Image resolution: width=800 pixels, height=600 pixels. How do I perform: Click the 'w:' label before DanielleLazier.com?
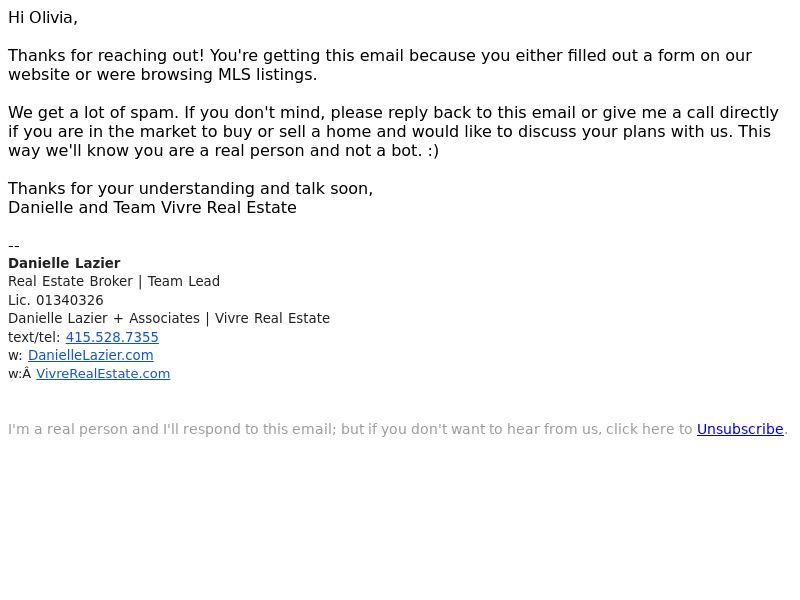pyautogui.click(x=15, y=355)
